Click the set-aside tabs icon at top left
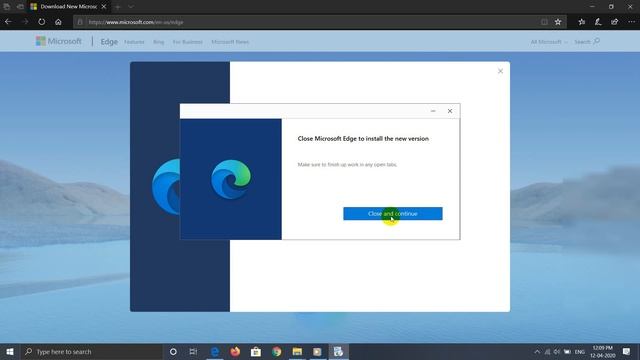 tap(7, 7)
